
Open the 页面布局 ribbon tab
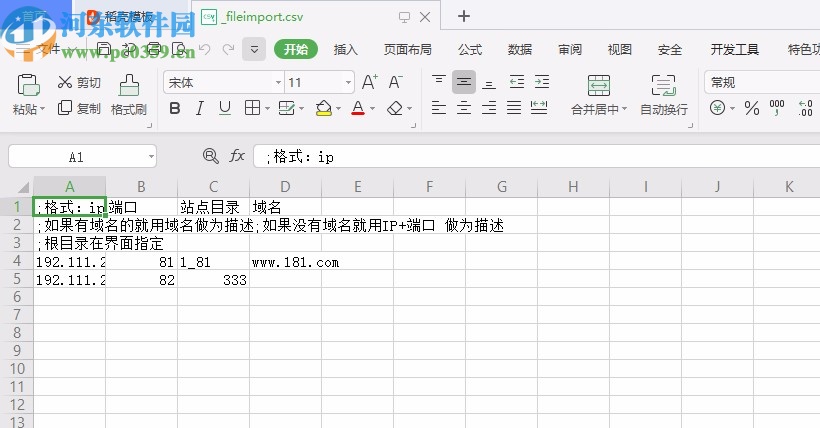tap(407, 50)
